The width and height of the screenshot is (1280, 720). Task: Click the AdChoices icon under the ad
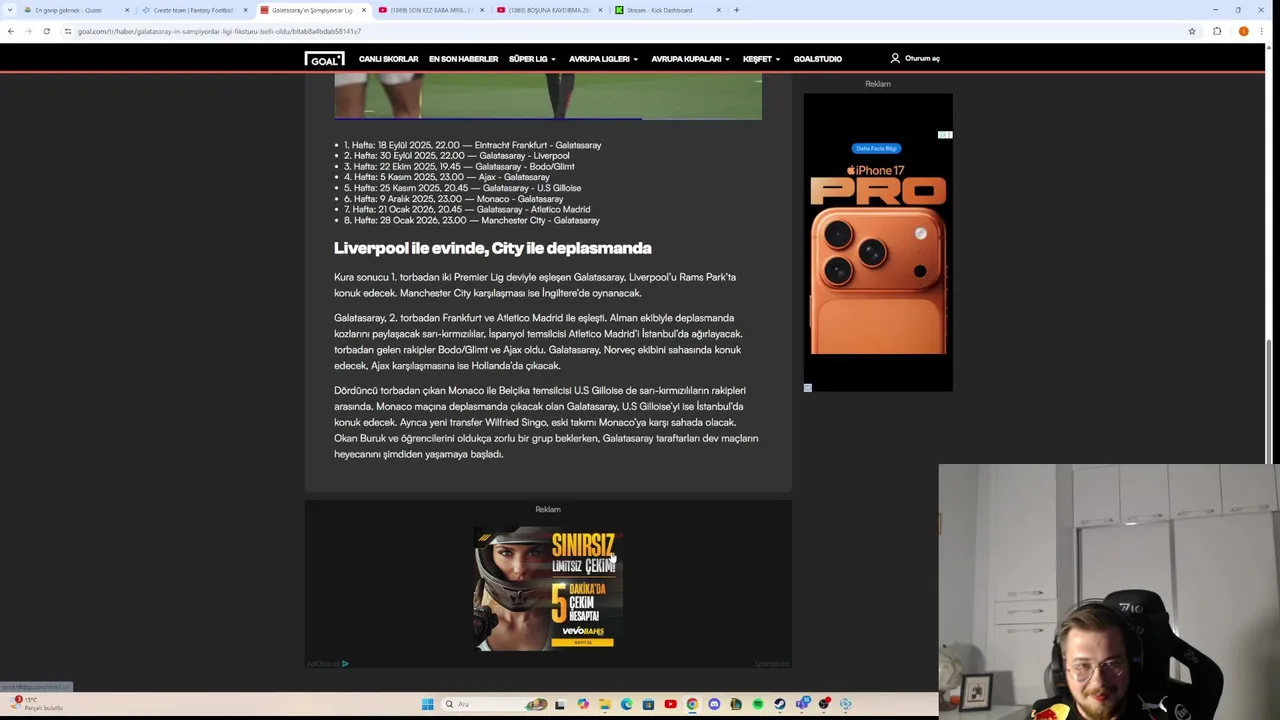pyautogui.click(x=345, y=663)
